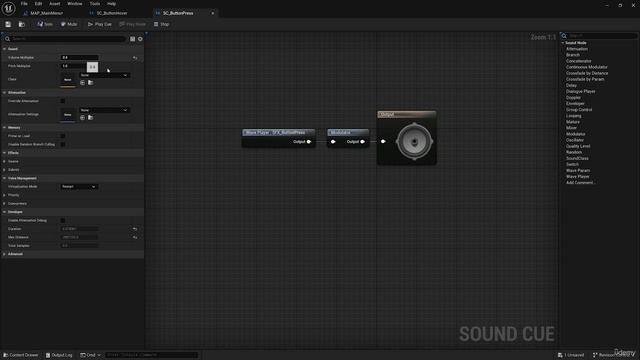
Task: Click Modulator node input pin
Action: (x=333, y=142)
